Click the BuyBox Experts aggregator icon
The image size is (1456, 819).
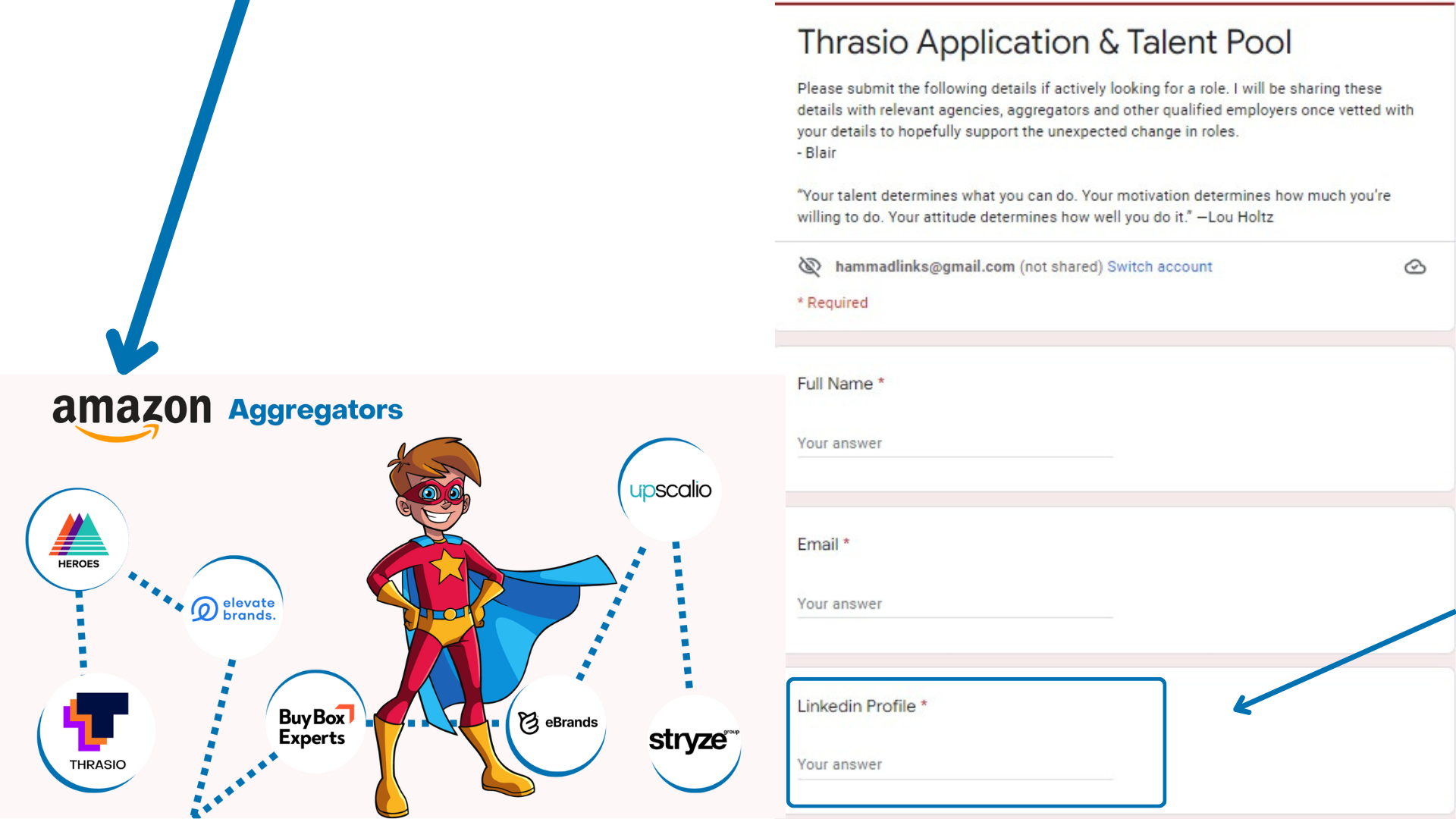(x=310, y=722)
